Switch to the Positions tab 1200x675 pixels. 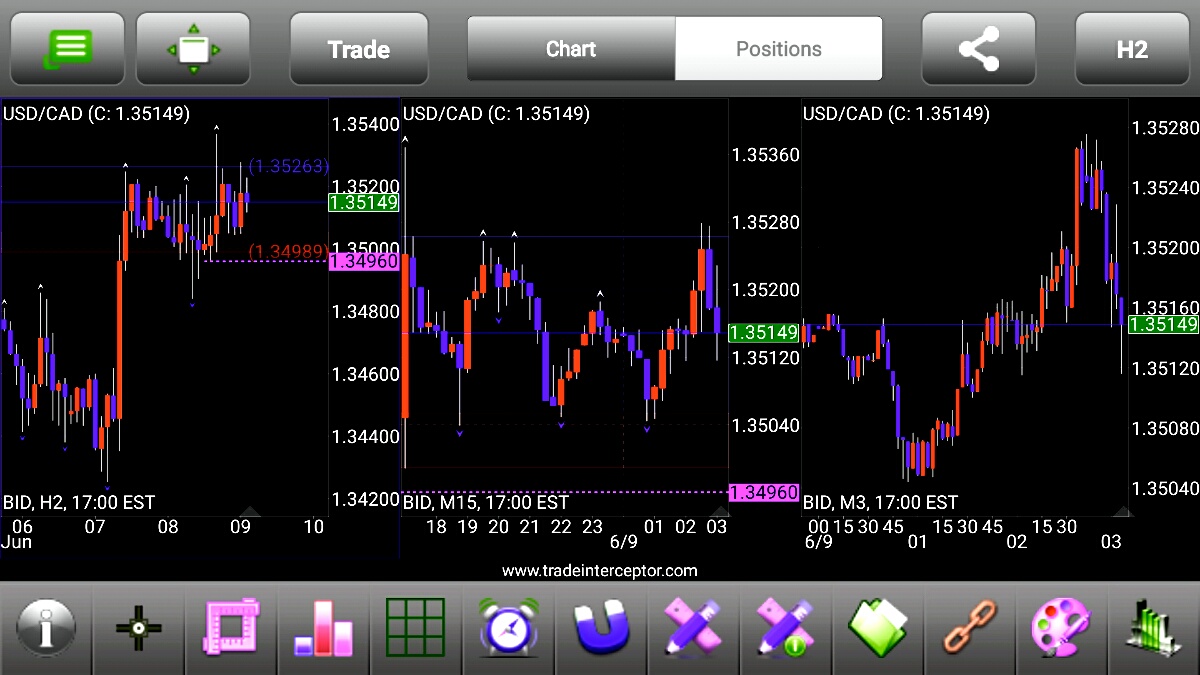point(779,49)
